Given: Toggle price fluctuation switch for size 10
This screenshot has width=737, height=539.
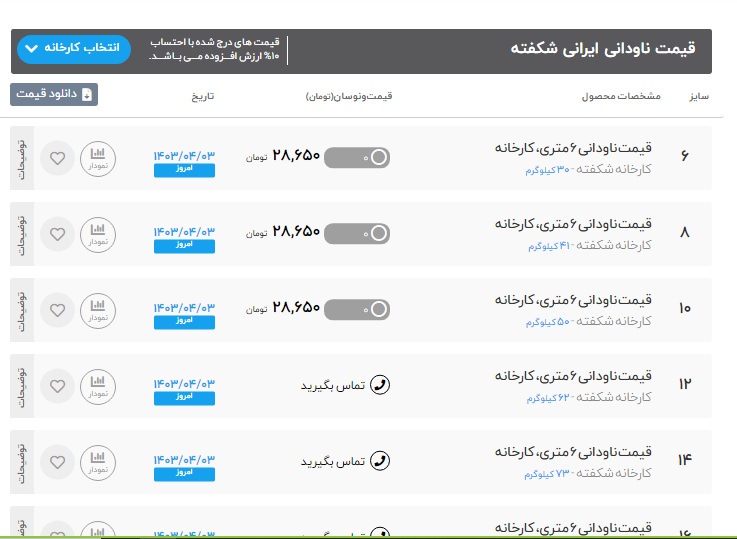Looking at the screenshot, I should [357, 309].
